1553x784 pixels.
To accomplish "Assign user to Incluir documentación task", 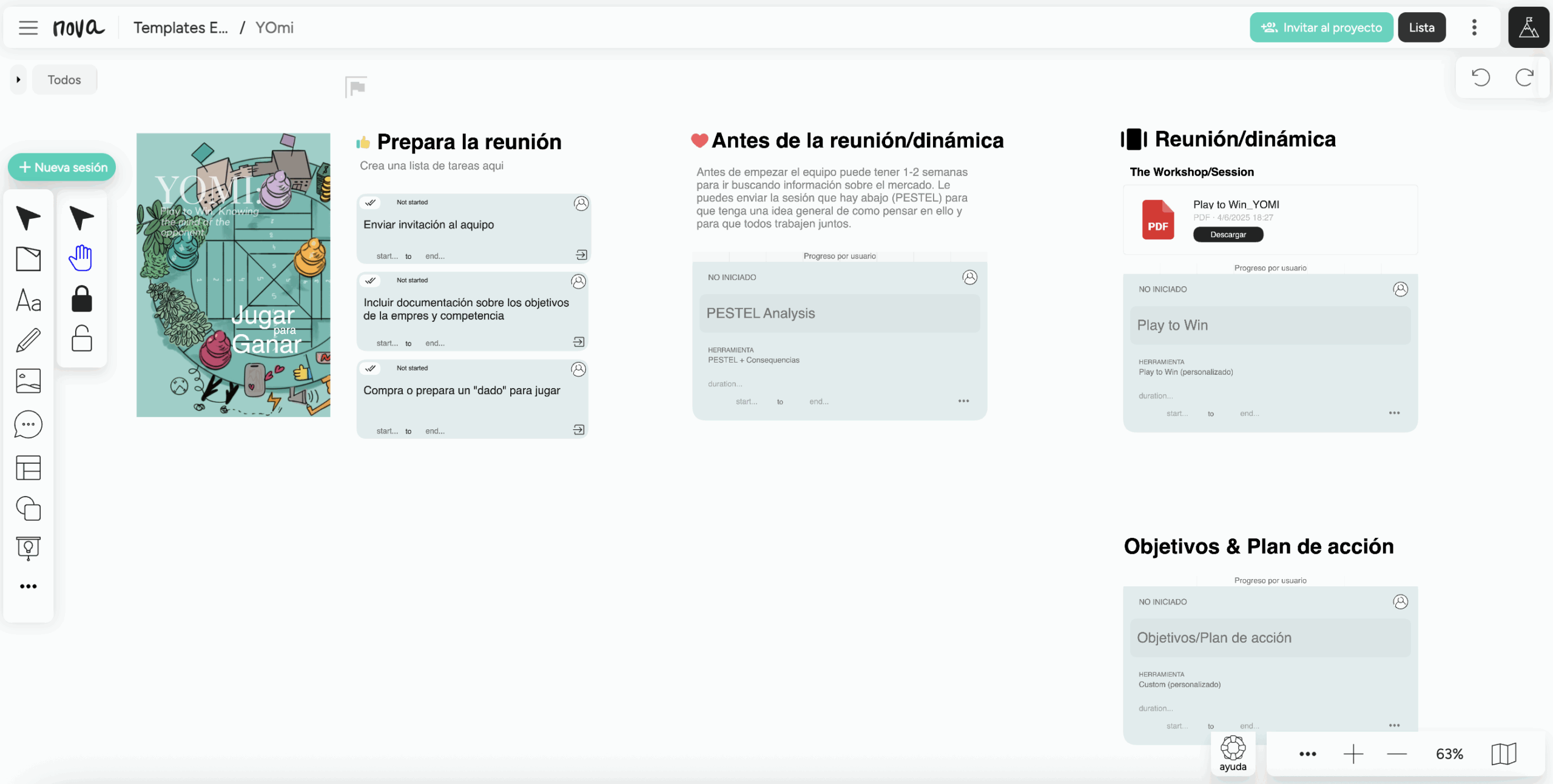I will (x=579, y=281).
